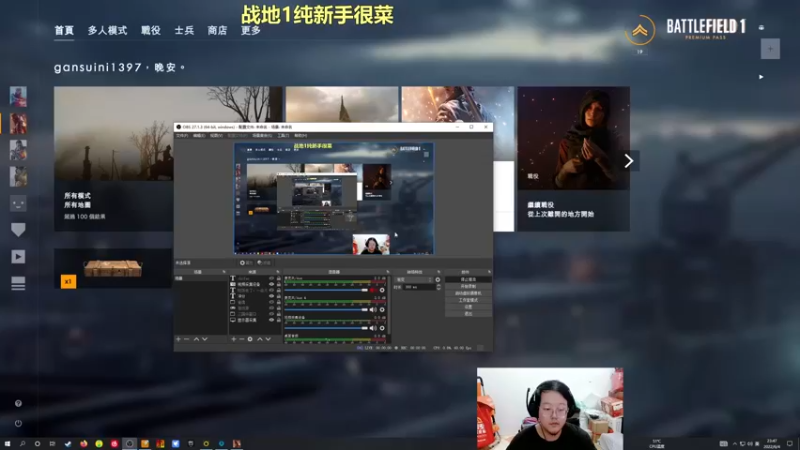This screenshot has height=450, width=800.
Task: Open the 更多 tab
Action: tap(251, 30)
